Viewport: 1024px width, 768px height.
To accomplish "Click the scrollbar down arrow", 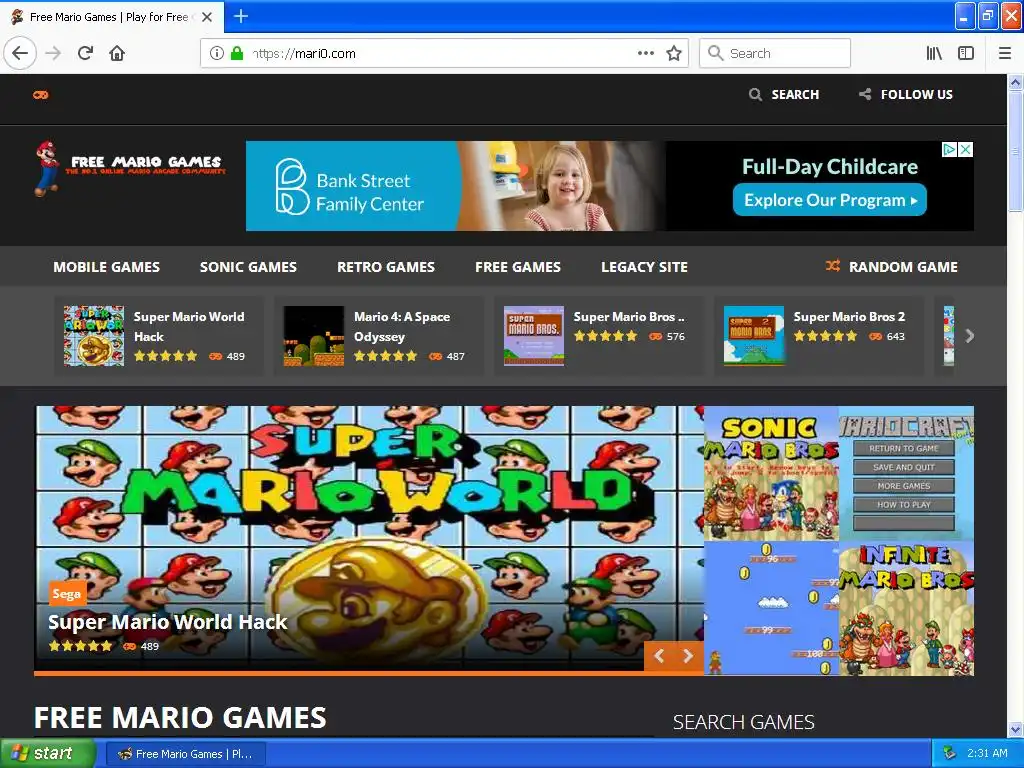I will [1015, 729].
